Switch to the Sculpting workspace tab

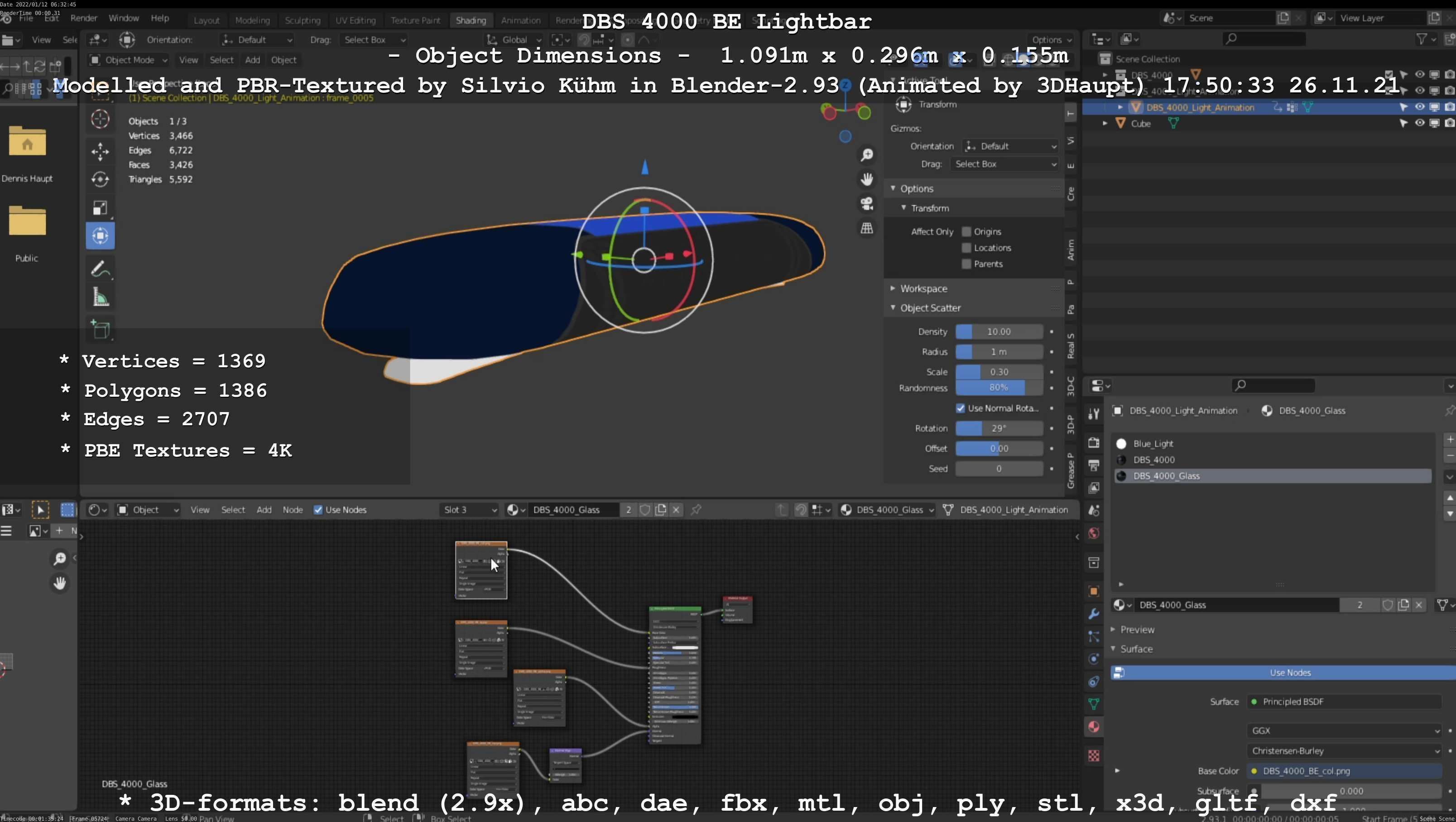coord(303,20)
